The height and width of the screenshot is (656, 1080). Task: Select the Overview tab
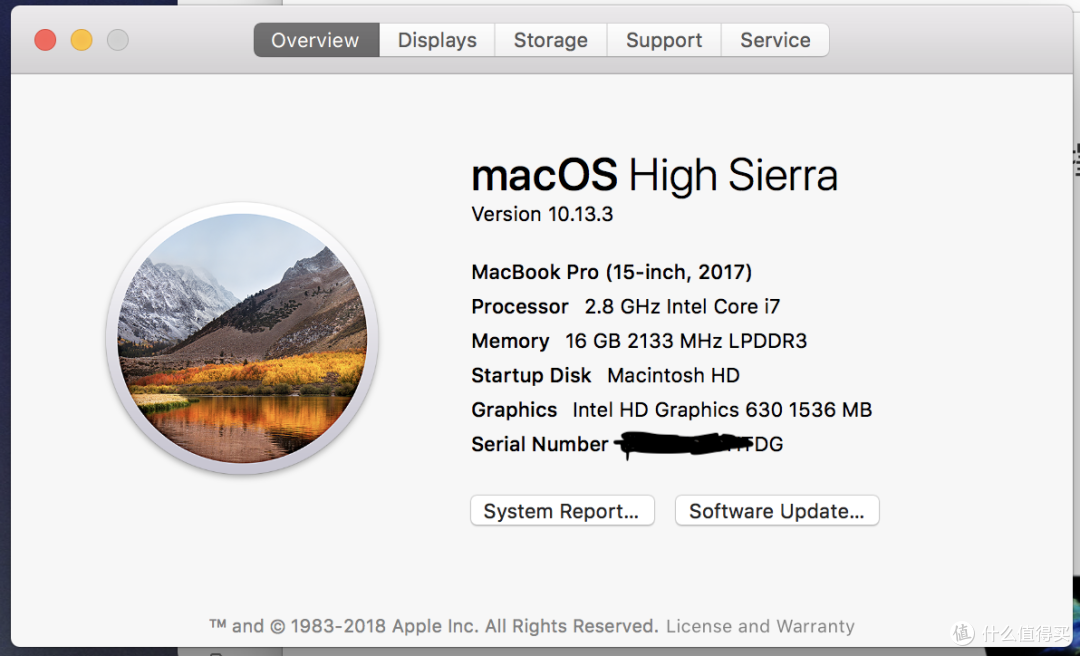pos(316,40)
